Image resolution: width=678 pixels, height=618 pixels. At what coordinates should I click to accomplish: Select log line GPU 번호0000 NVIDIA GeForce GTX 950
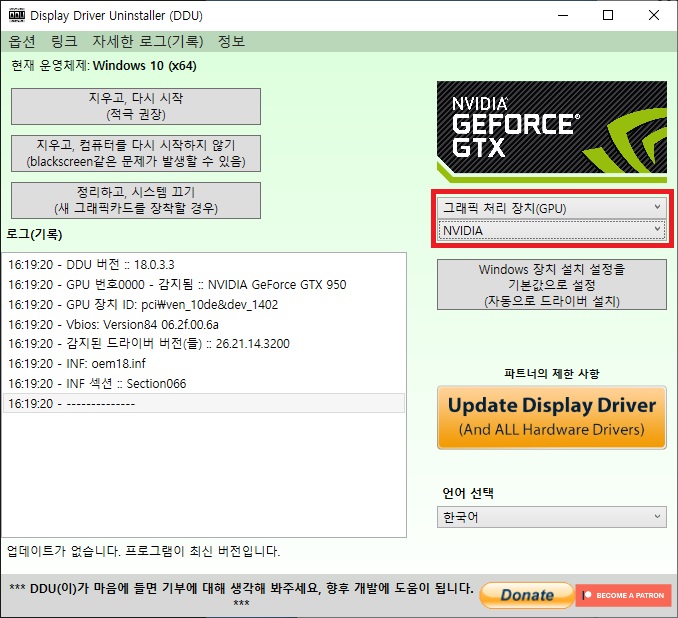point(204,285)
